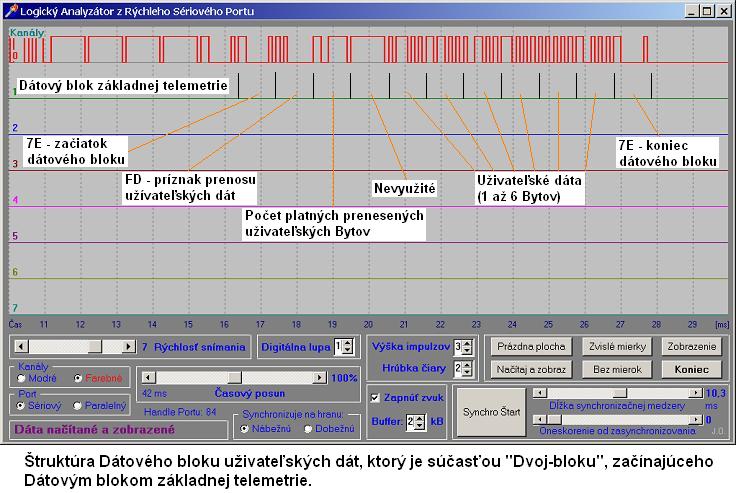Image resolution: width=736 pixels, height=493 pixels.
Task: Click channel 4 label in waveform area
Action: click(15, 200)
